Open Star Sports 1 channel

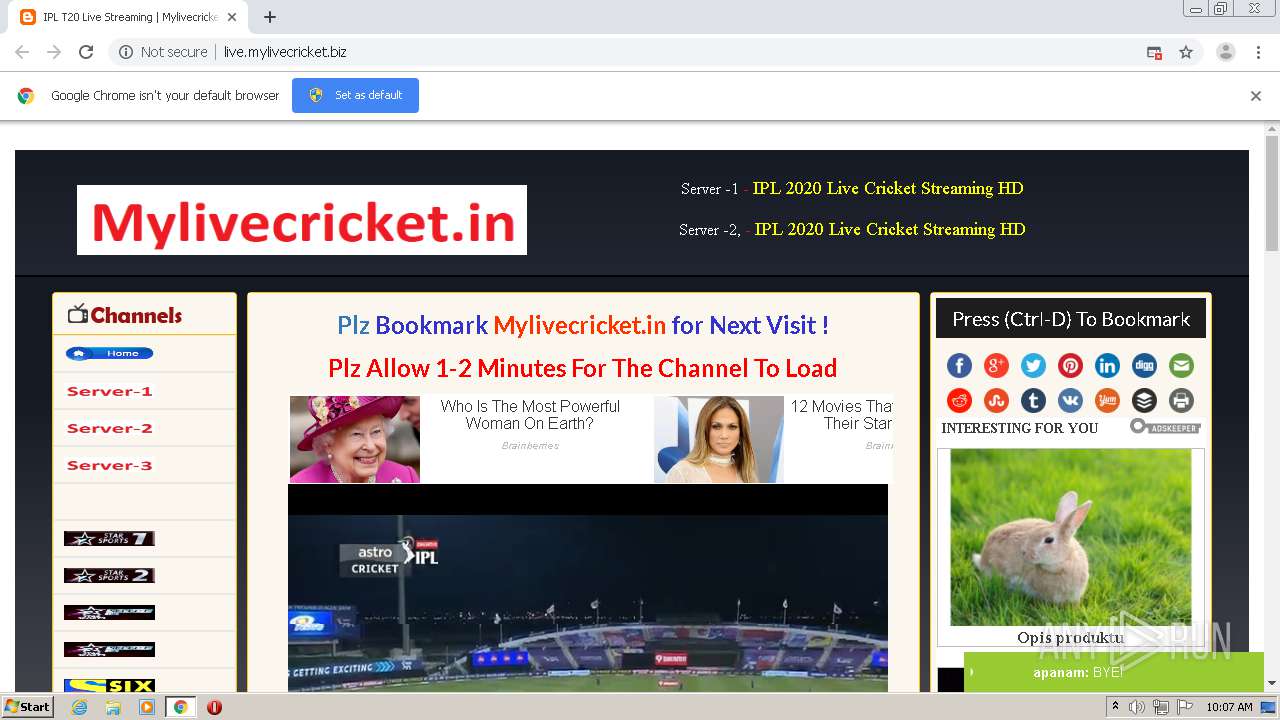click(109, 538)
